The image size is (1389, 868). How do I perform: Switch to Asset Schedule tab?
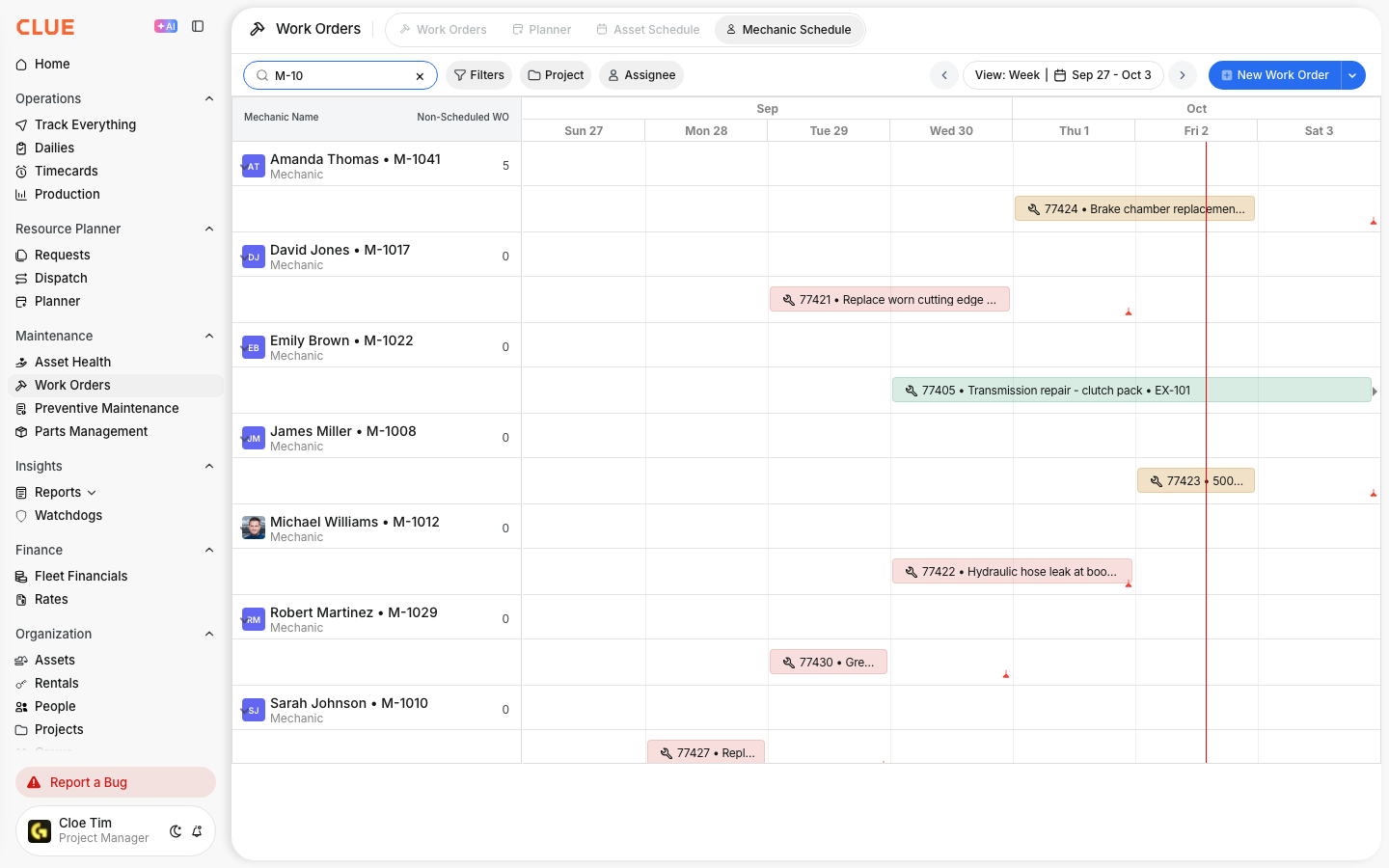coord(647,30)
